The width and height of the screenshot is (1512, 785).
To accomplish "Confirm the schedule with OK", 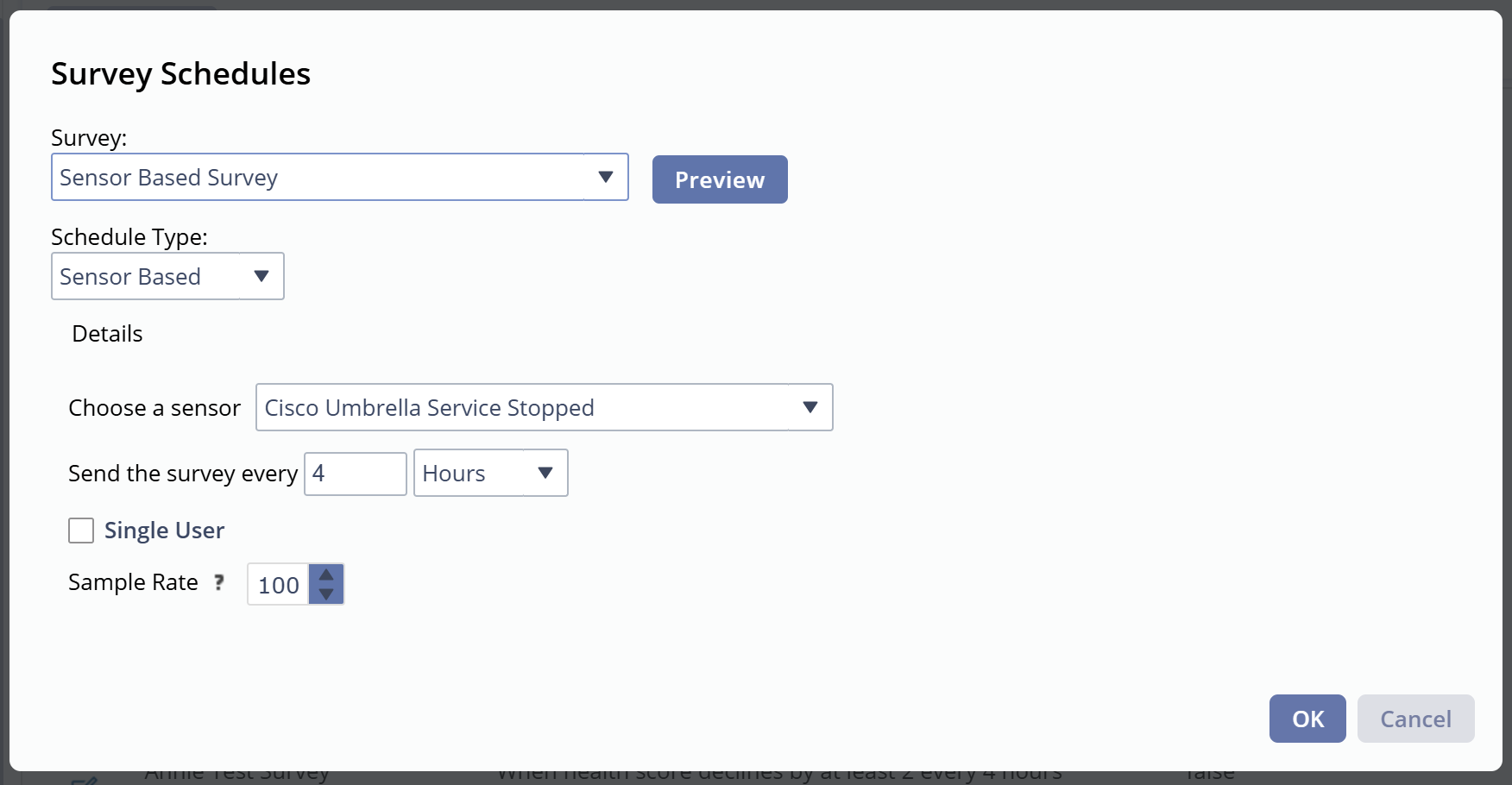I will [1307, 719].
